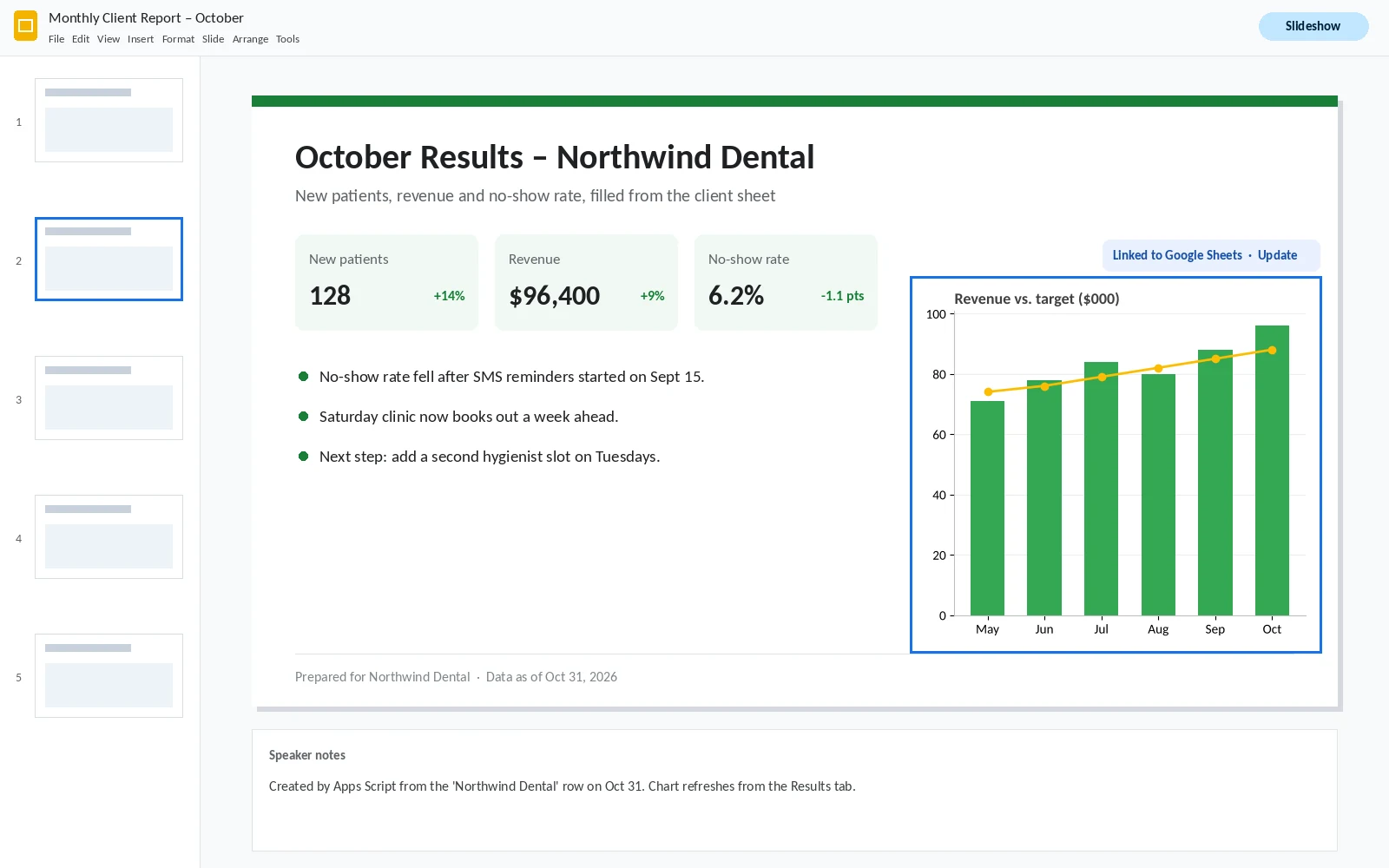Click the -1.1 pts change label
This screenshot has height=868, width=1389.
[x=842, y=296]
